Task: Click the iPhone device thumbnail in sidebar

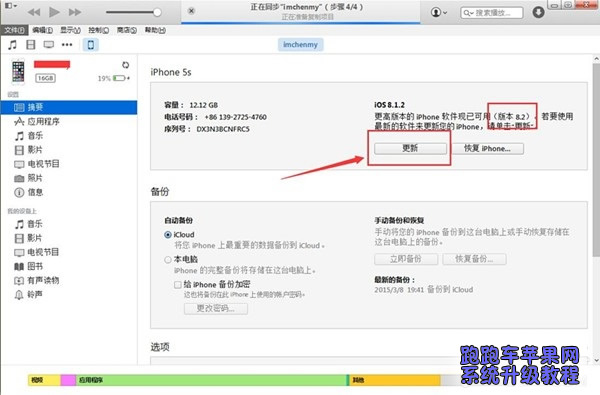Action: point(18,72)
